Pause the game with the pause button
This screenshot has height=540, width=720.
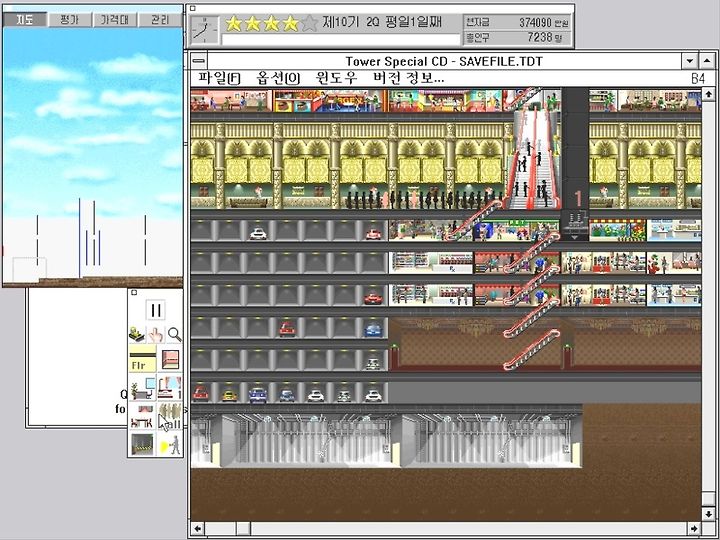click(155, 310)
